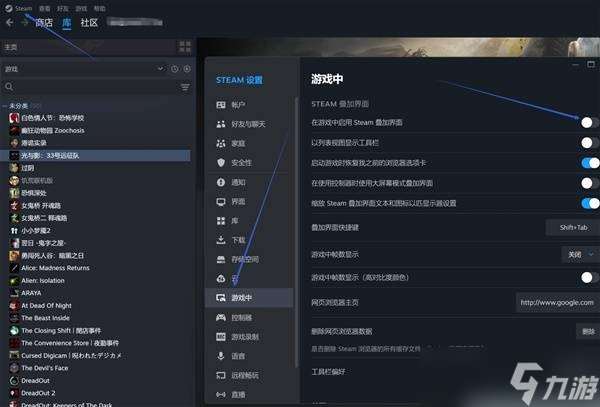Switch to the 社区 (Community) tab

89,23
